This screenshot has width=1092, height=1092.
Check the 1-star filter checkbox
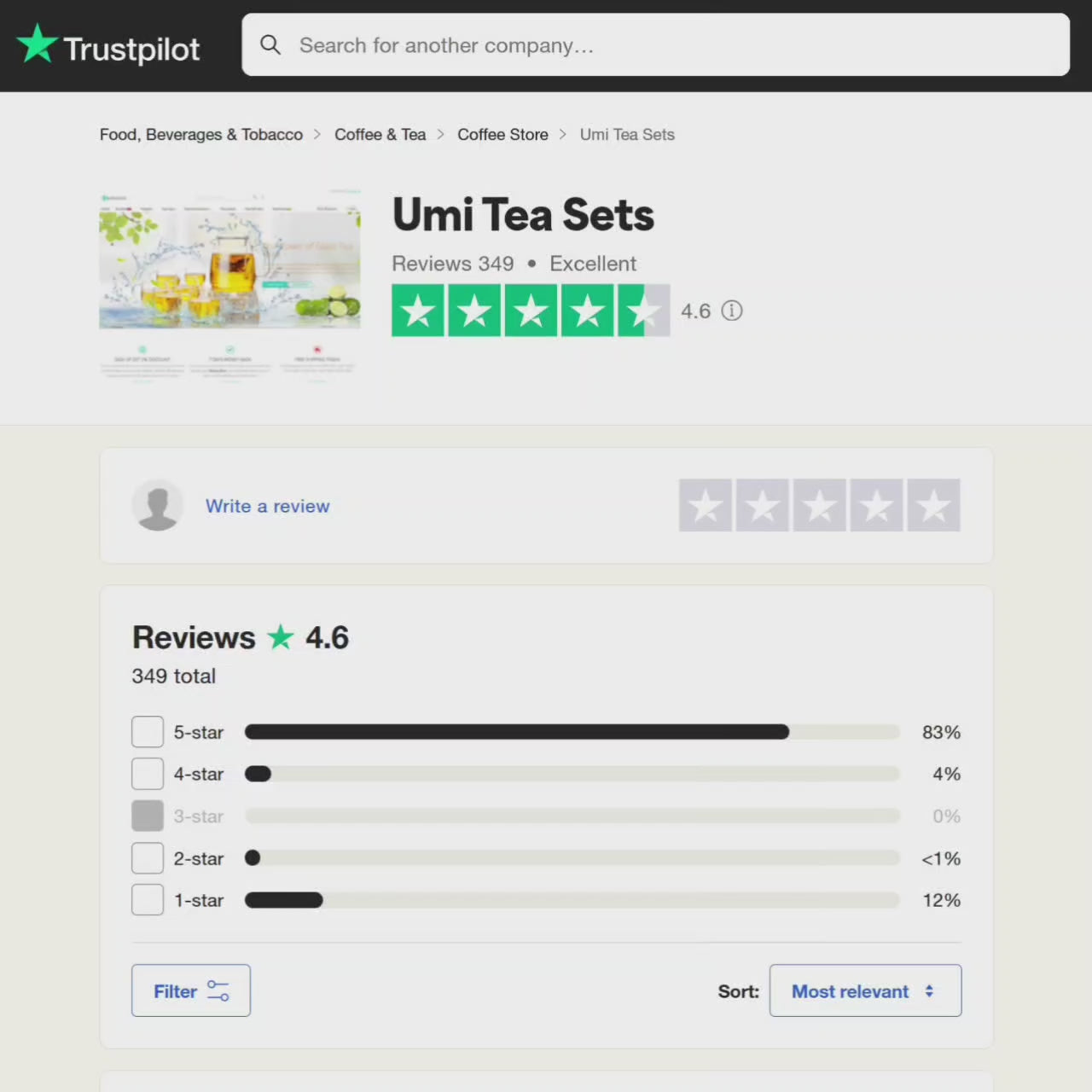coord(148,900)
